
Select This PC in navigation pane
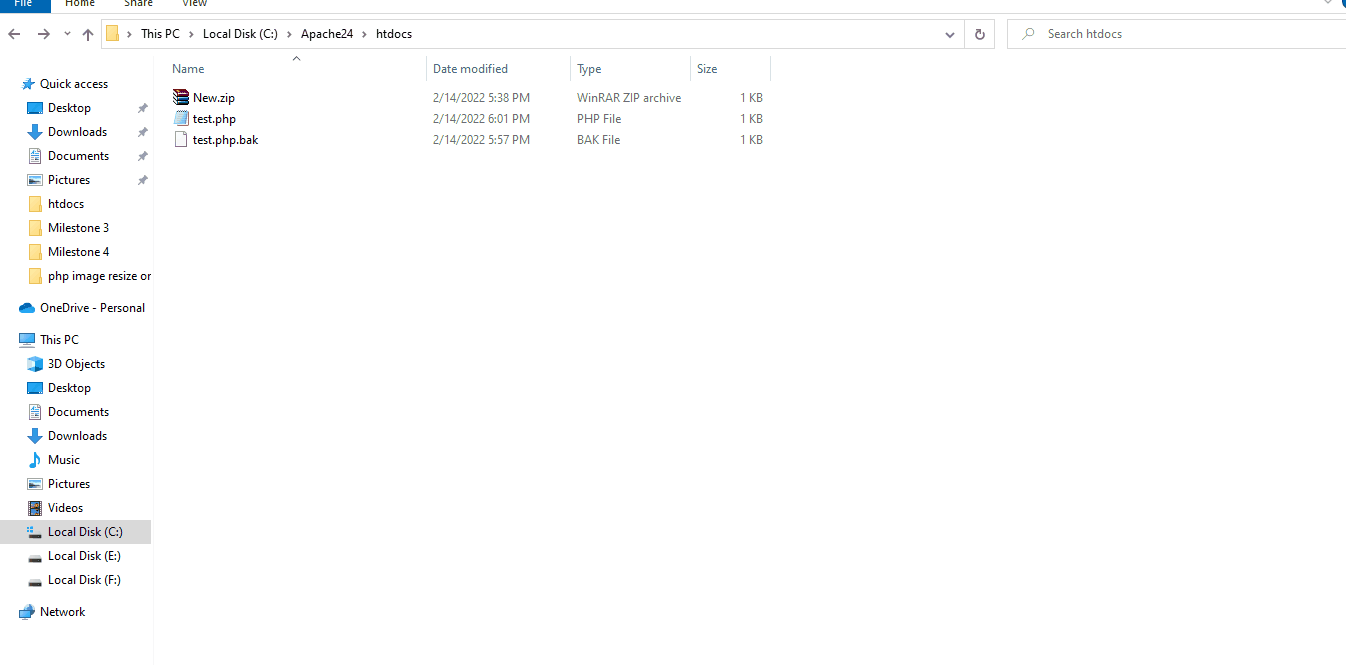(59, 340)
